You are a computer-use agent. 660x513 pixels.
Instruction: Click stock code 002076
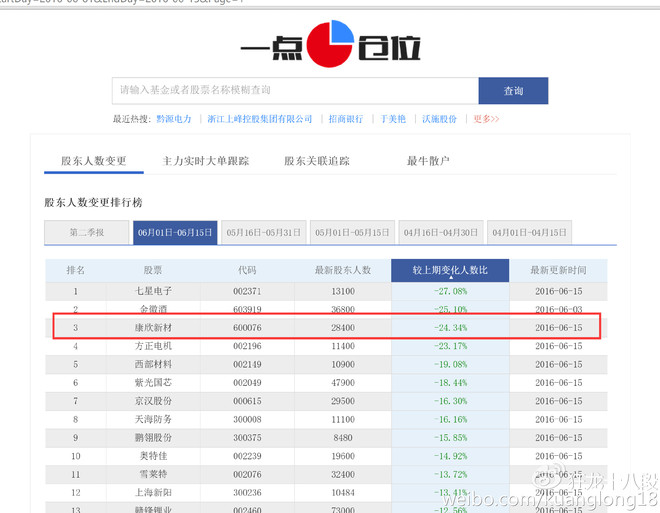click(247, 474)
